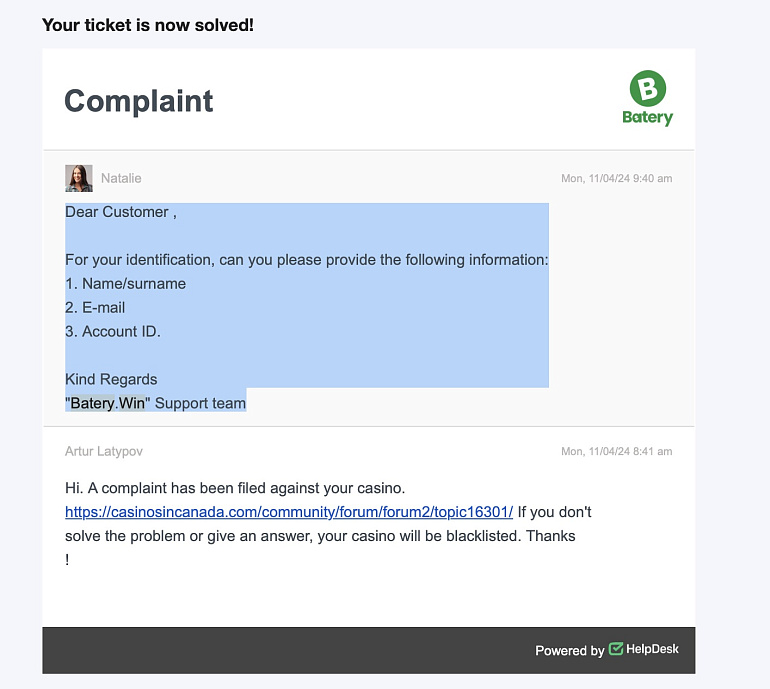Screen dimensions: 770x689
Task: Click the 'Kind Regards' line
Action: [111, 380]
